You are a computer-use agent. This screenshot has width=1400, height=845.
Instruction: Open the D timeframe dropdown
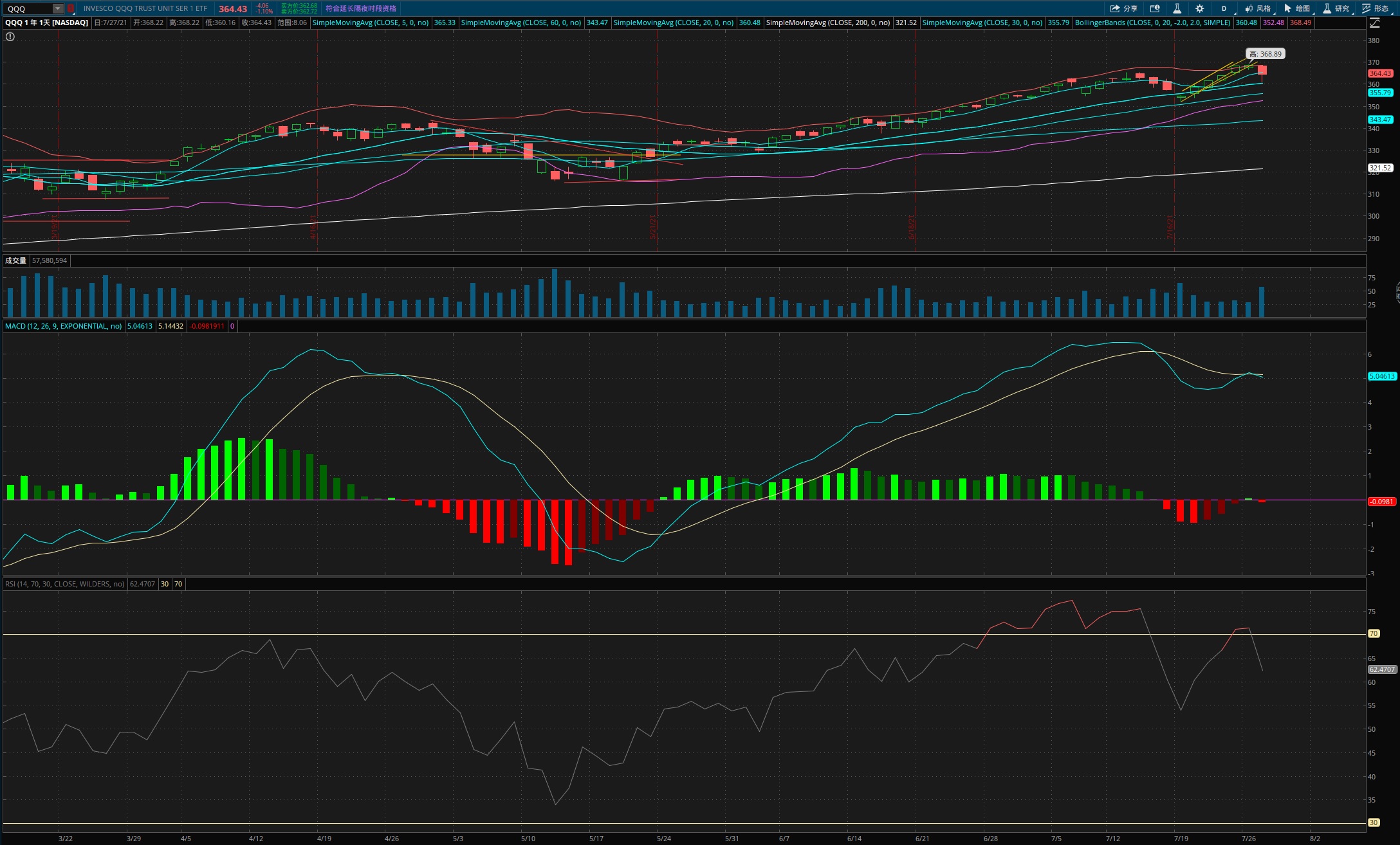tap(1224, 8)
